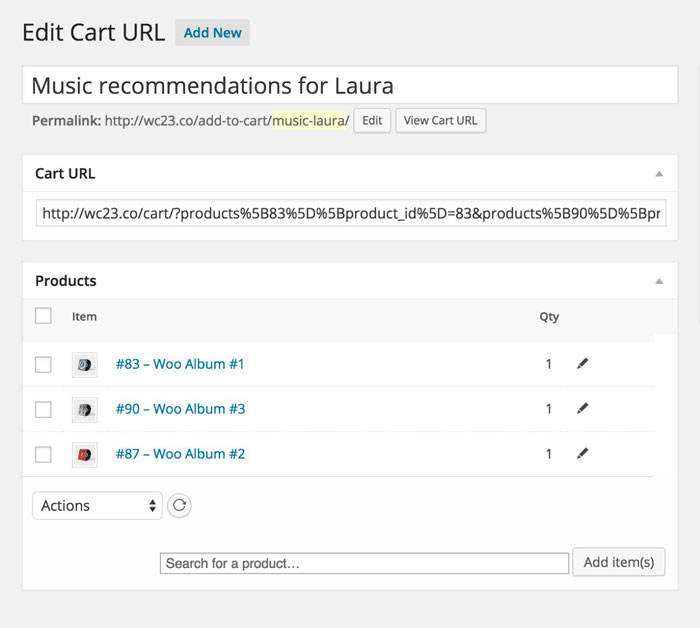Click the pencil edit icon for Woo Album #2
The image size is (700, 628).
(583, 453)
